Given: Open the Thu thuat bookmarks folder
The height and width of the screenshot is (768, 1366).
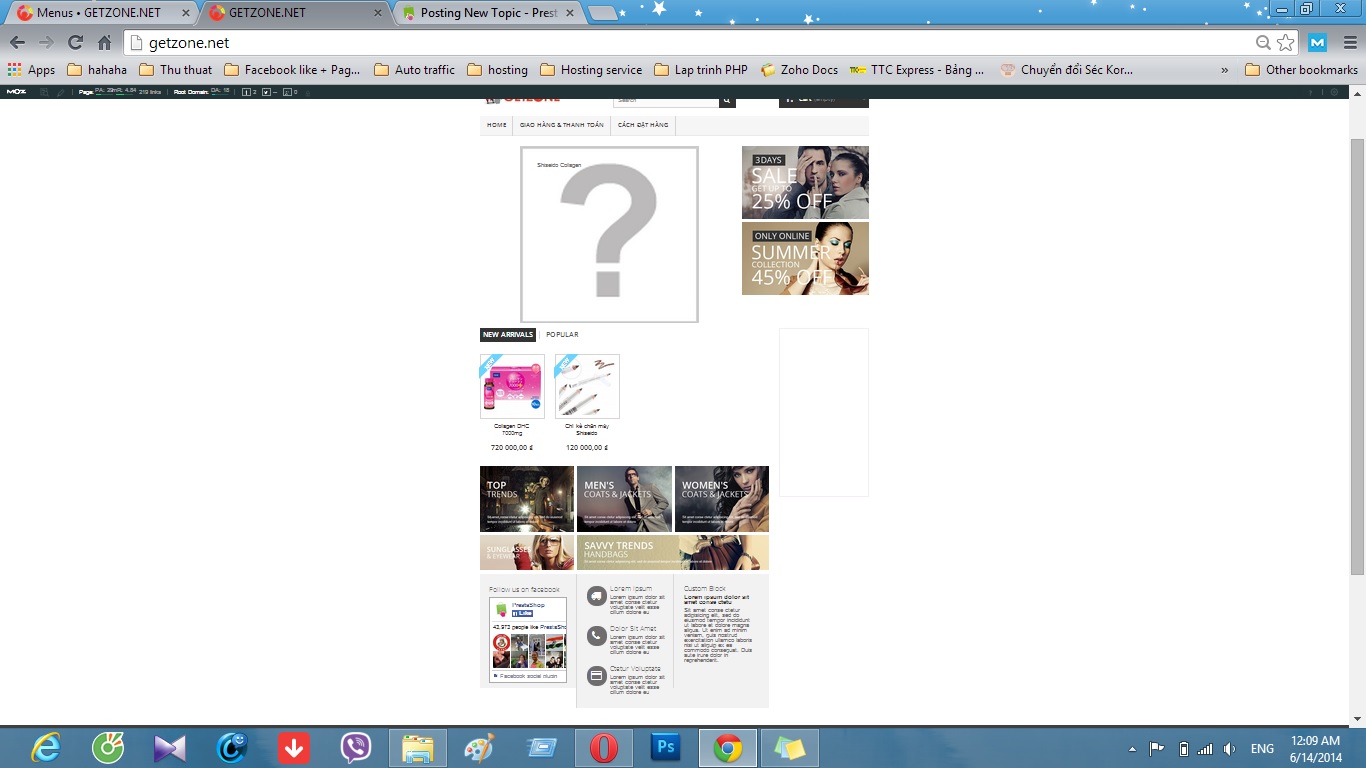Looking at the screenshot, I should [x=176, y=70].
